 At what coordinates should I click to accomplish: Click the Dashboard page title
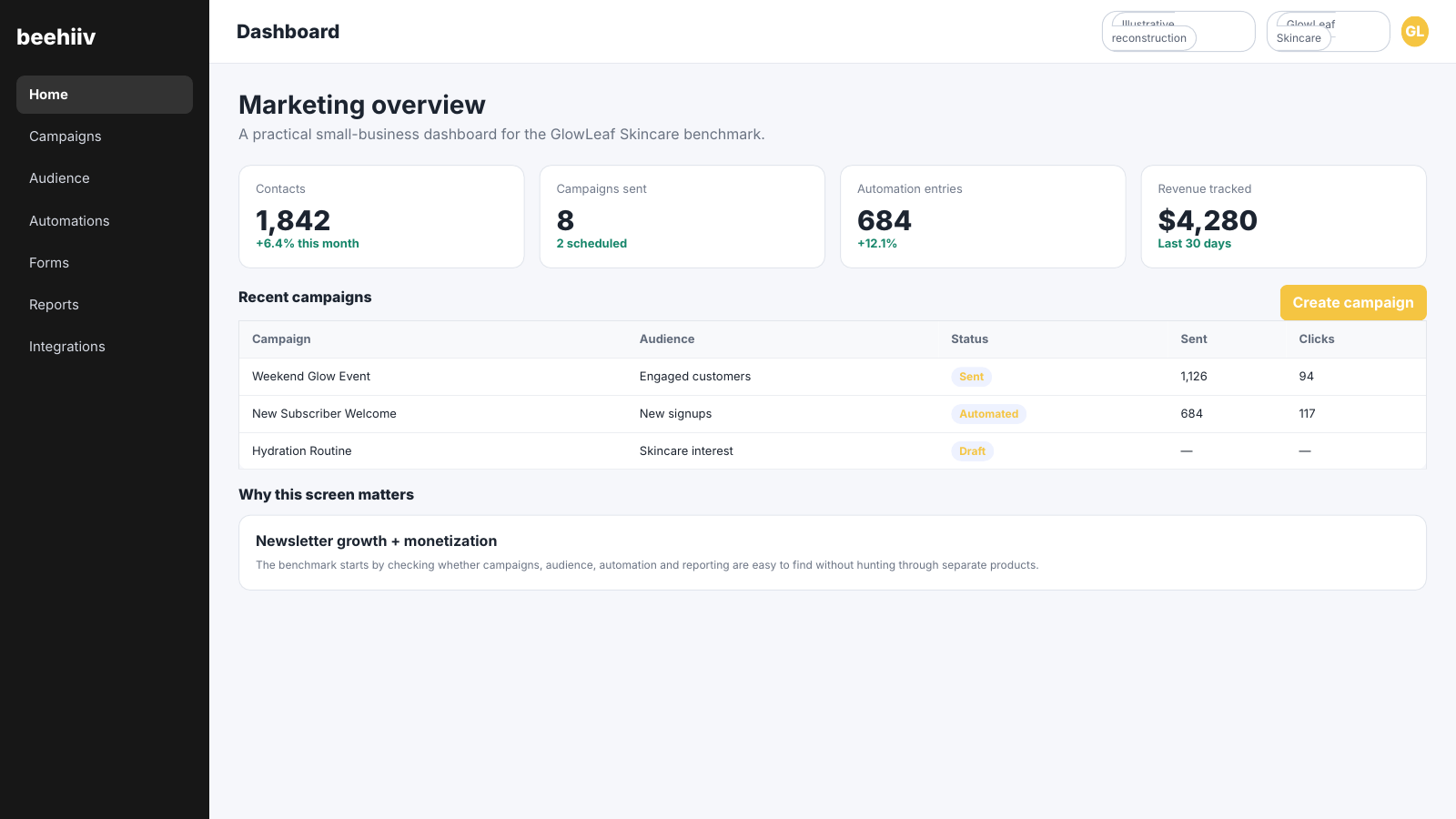tap(288, 32)
